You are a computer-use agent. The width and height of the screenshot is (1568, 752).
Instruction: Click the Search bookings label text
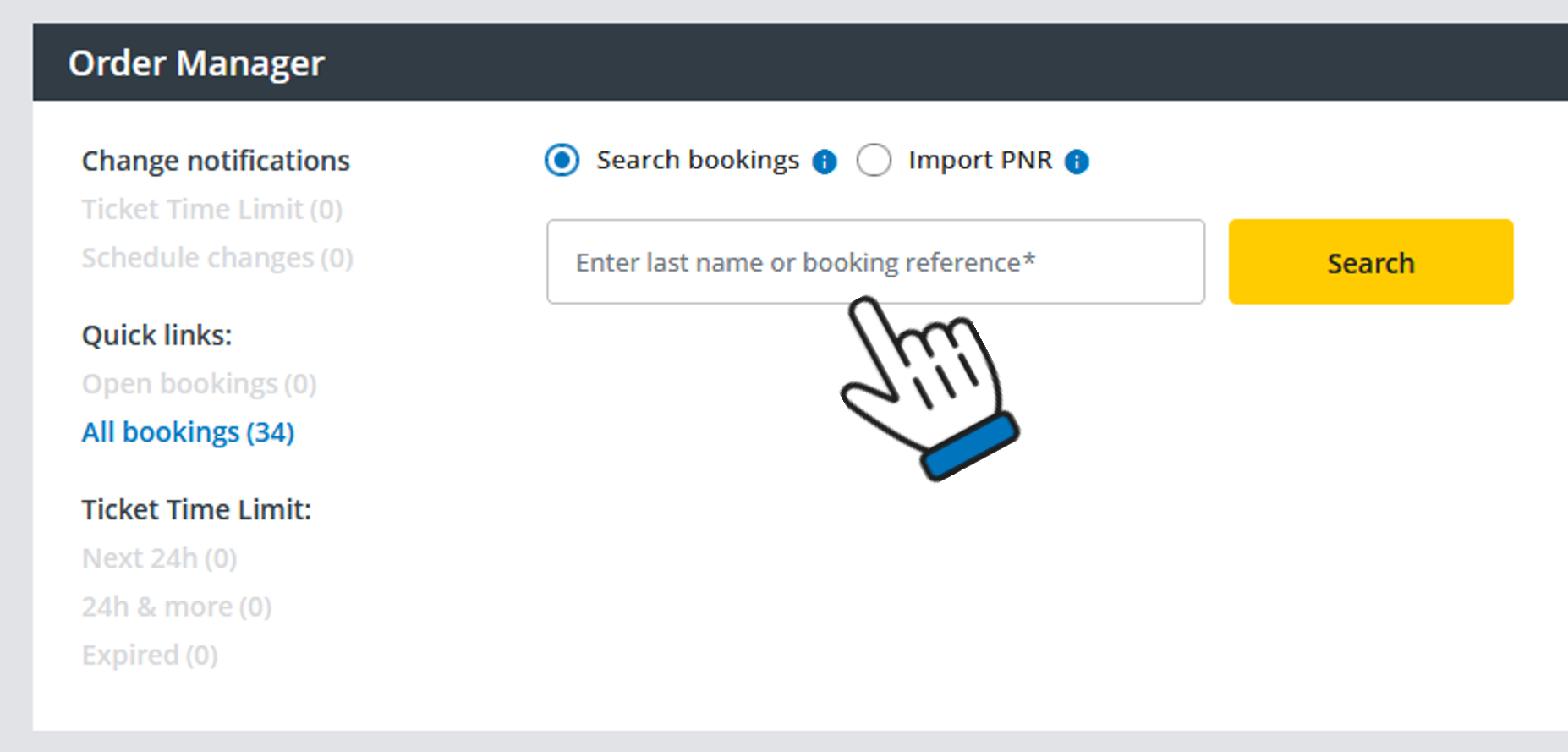698,160
